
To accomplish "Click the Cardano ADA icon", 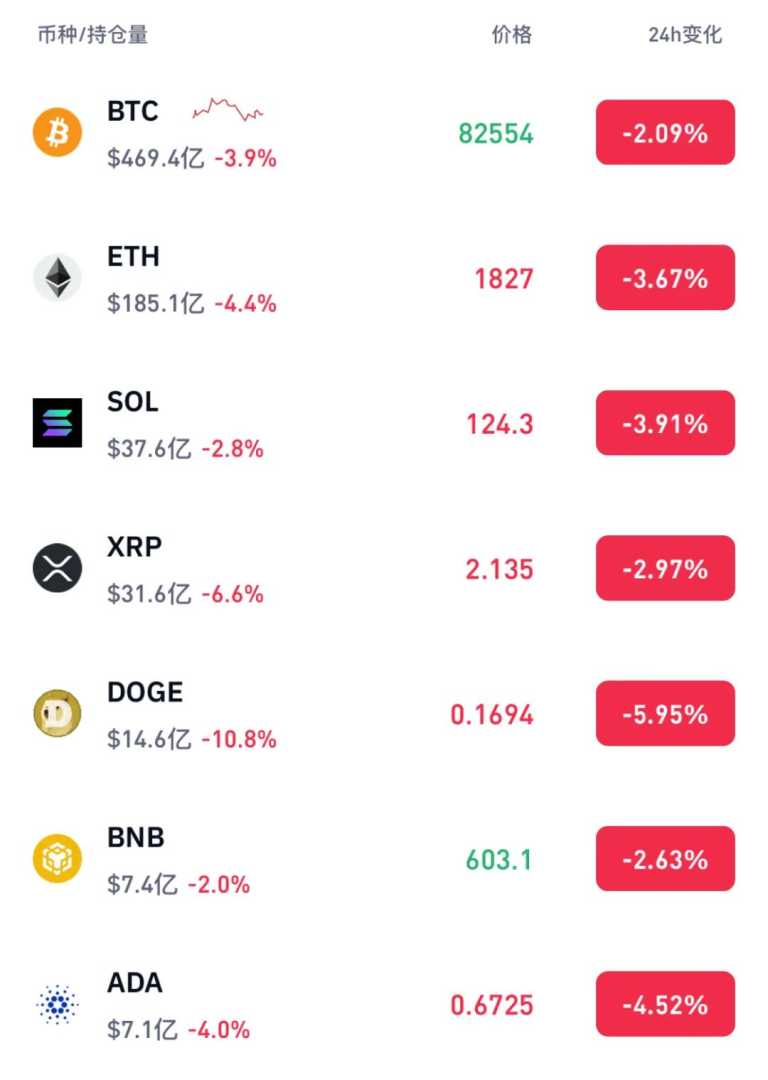I will point(57,1004).
